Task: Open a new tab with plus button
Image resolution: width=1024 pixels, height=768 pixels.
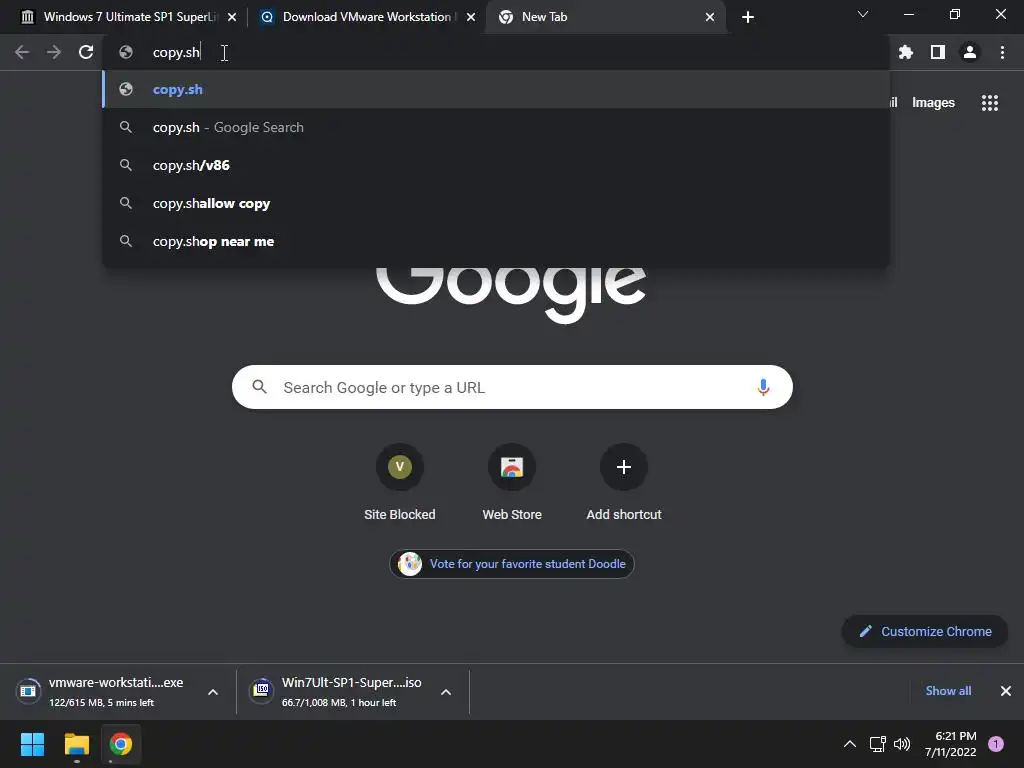Action: point(748,17)
